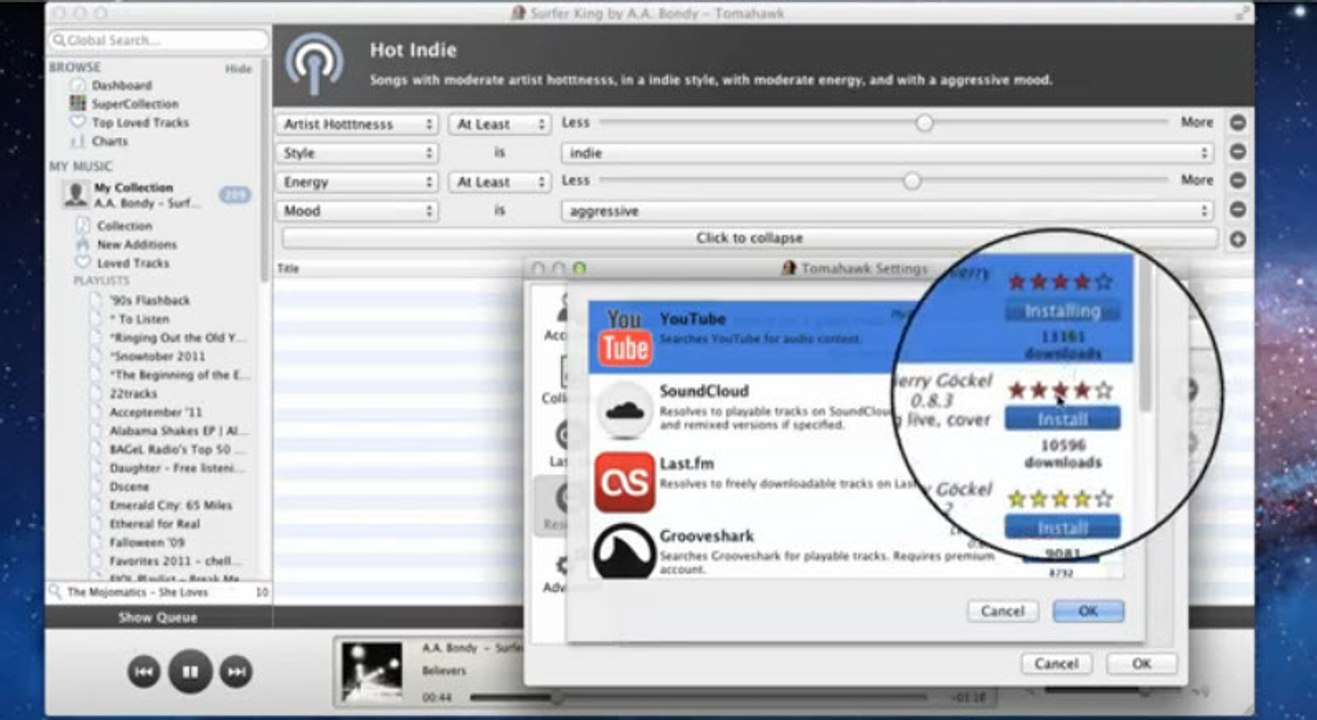This screenshot has height=720, width=1317.
Task: Select the My Collection avatar icon
Action: click(75, 194)
